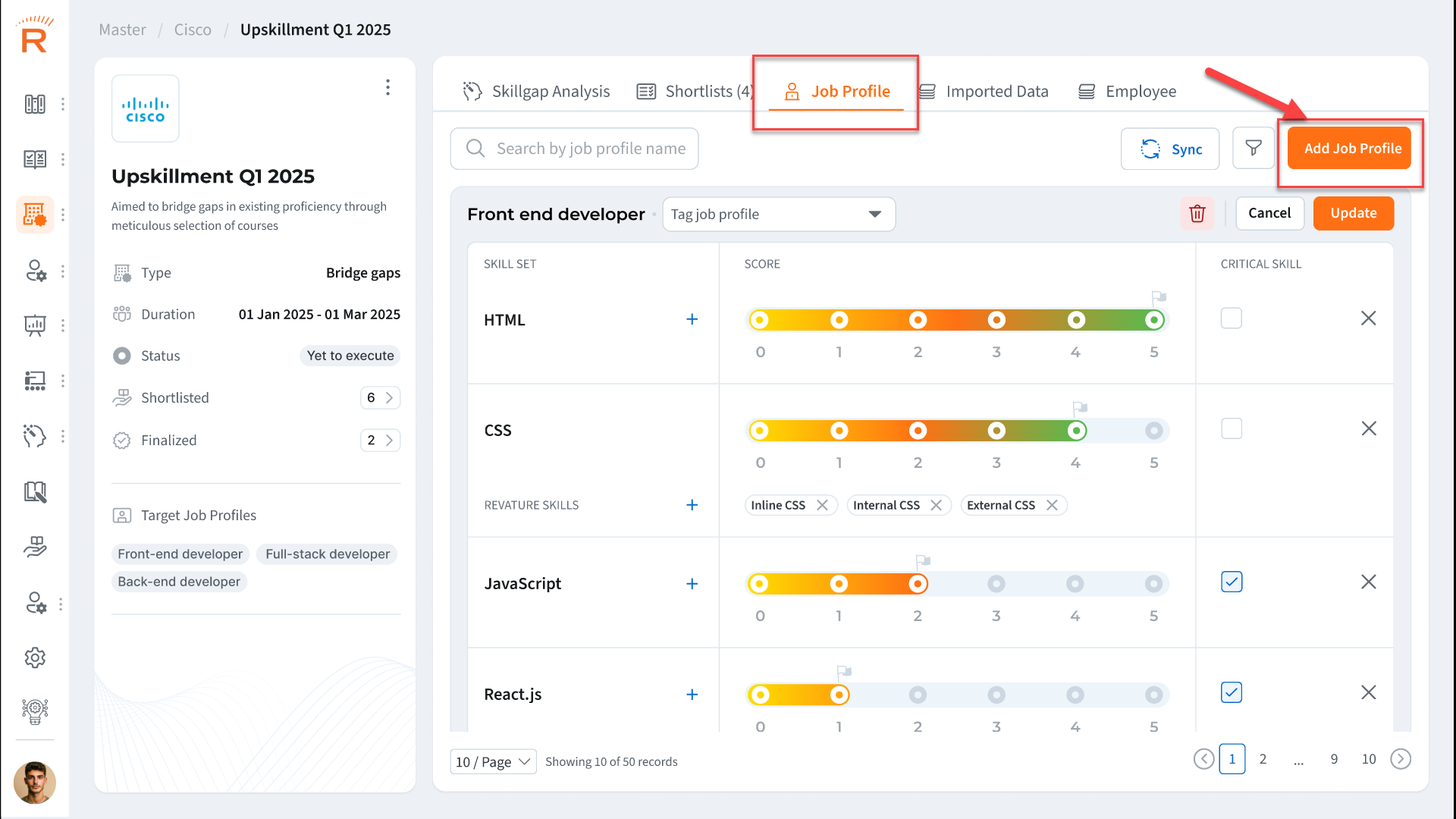Set React.js score slider to 3

click(x=996, y=695)
